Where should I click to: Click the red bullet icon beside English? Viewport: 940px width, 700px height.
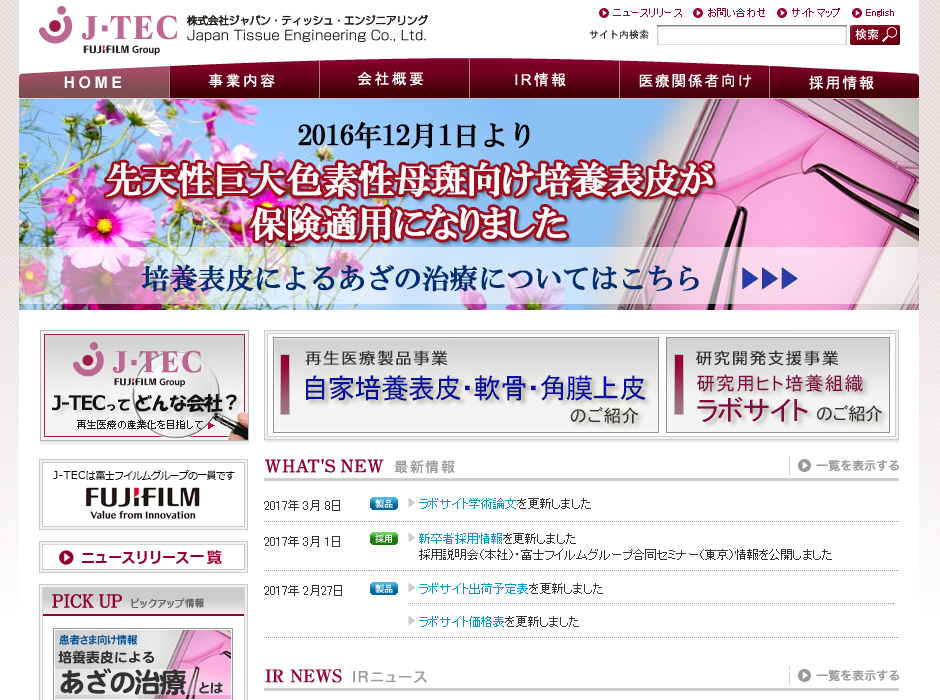coord(857,13)
